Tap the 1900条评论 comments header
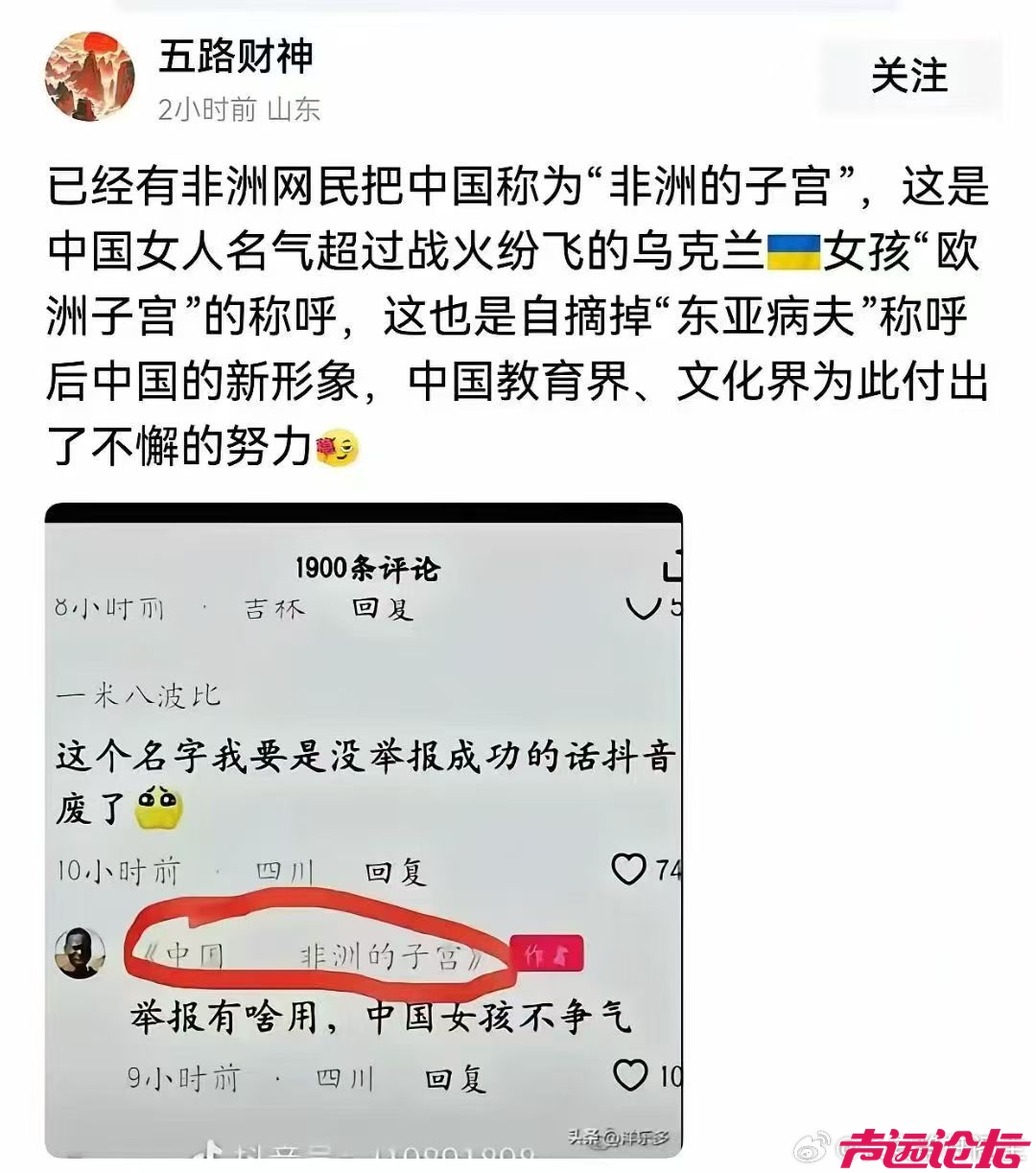Screen dimensions: 1036x1173 point(366,568)
